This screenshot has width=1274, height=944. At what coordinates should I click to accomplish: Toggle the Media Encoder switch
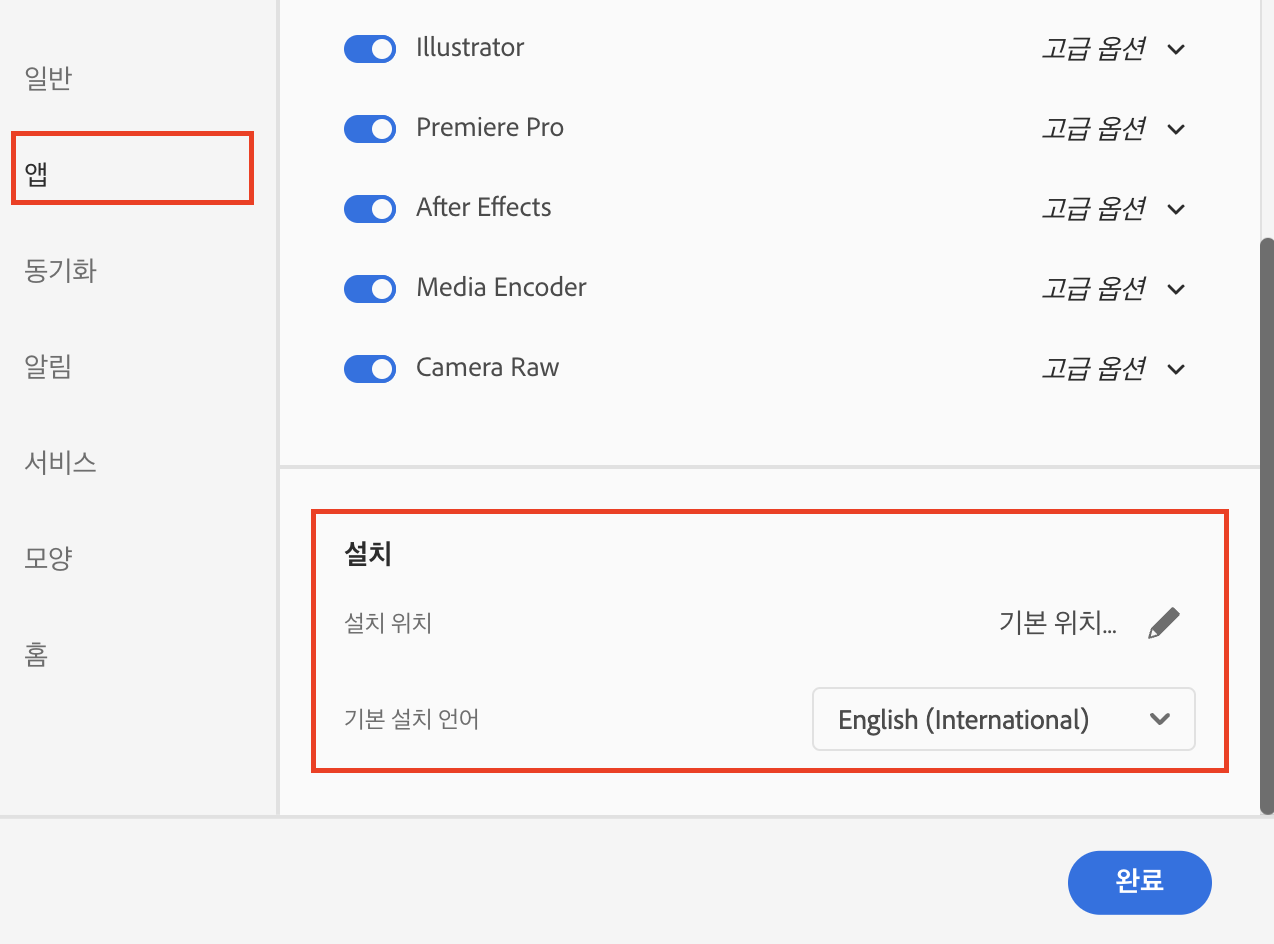click(370, 289)
